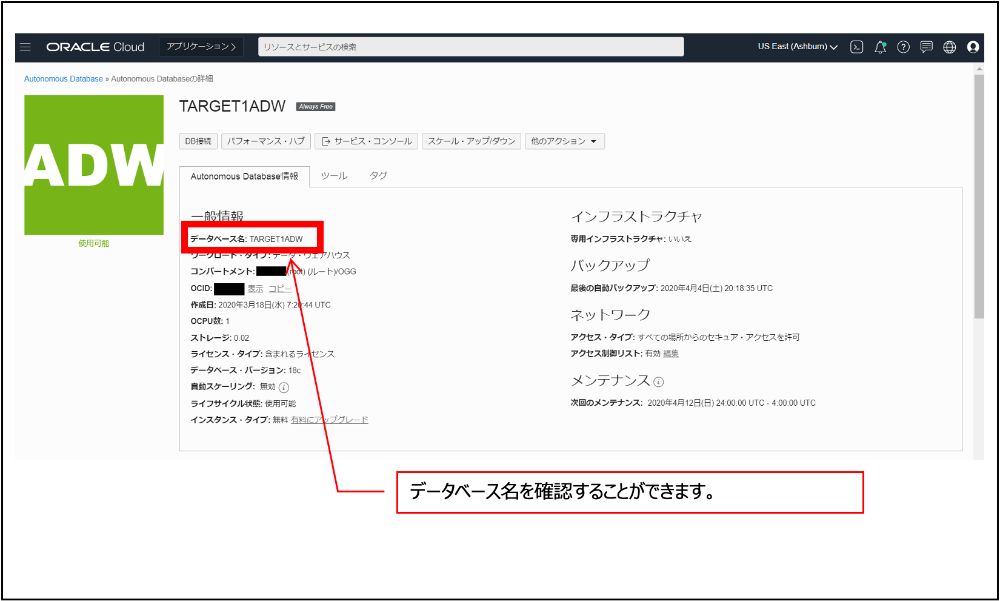This screenshot has height=601, width=1000.
Task: Open the Cloud Shell icon
Action: click(x=858, y=47)
